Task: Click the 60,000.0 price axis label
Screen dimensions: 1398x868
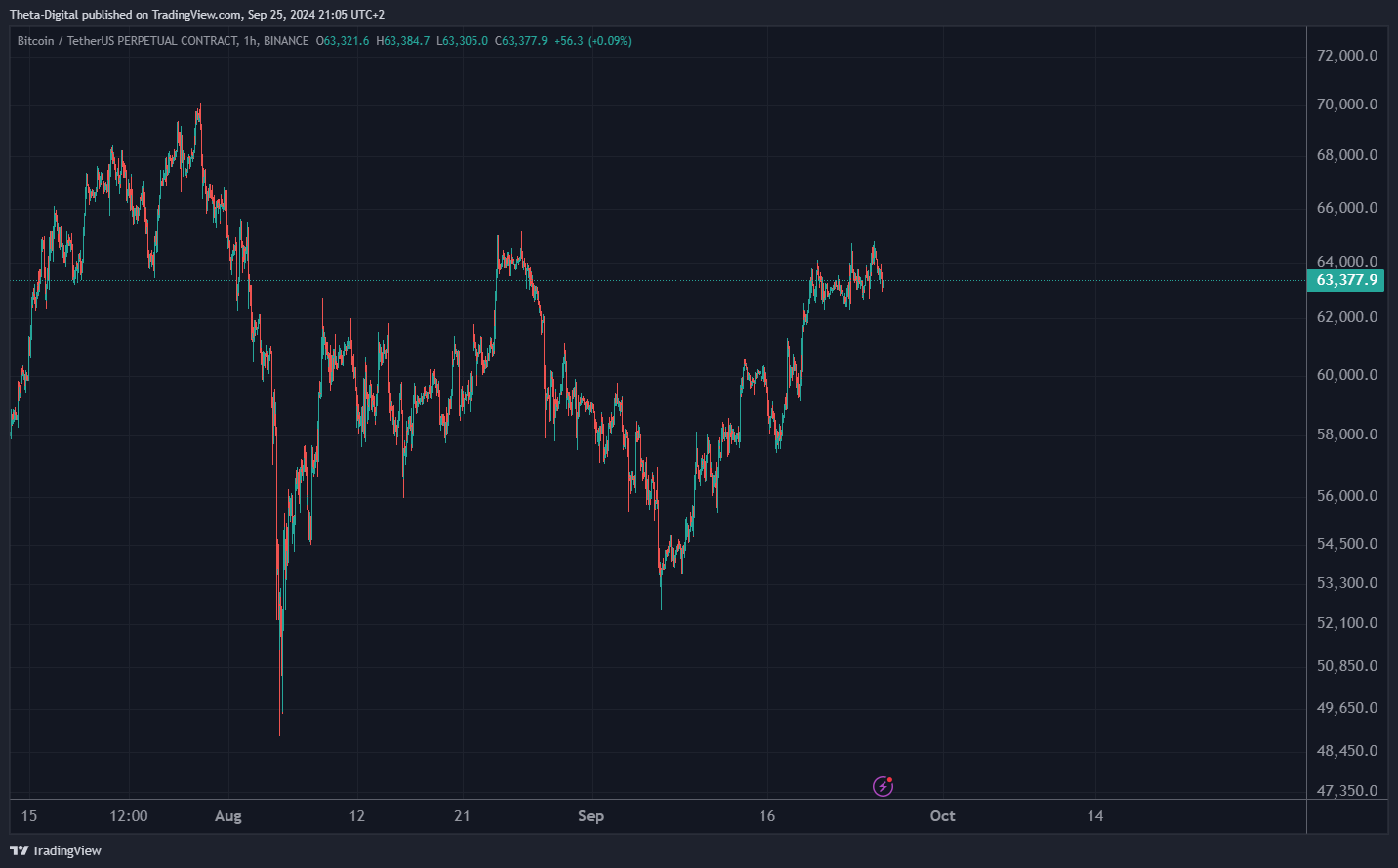Action: click(1347, 374)
